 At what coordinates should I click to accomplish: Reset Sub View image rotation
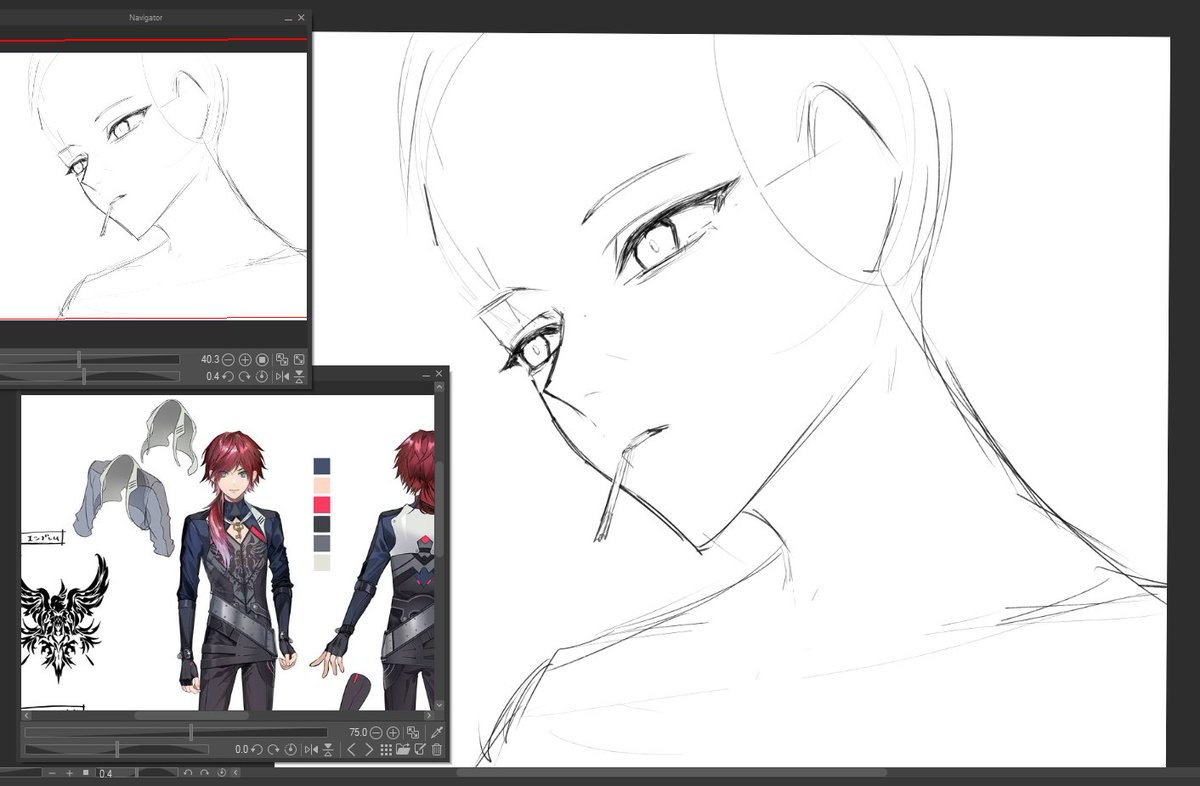pos(291,749)
